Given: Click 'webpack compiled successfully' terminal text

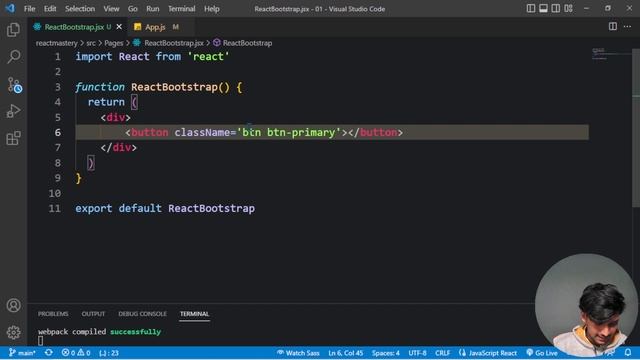Looking at the screenshot, I should pyautogui.click(x=99, y=331).
